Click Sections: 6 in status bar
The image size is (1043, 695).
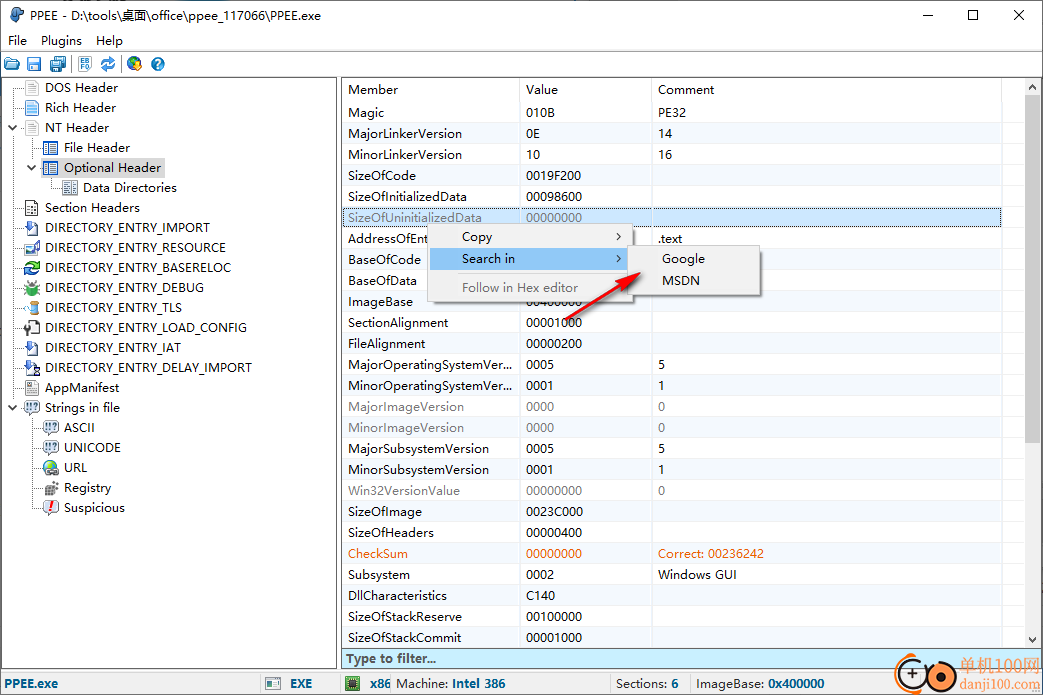click(647, 684)
